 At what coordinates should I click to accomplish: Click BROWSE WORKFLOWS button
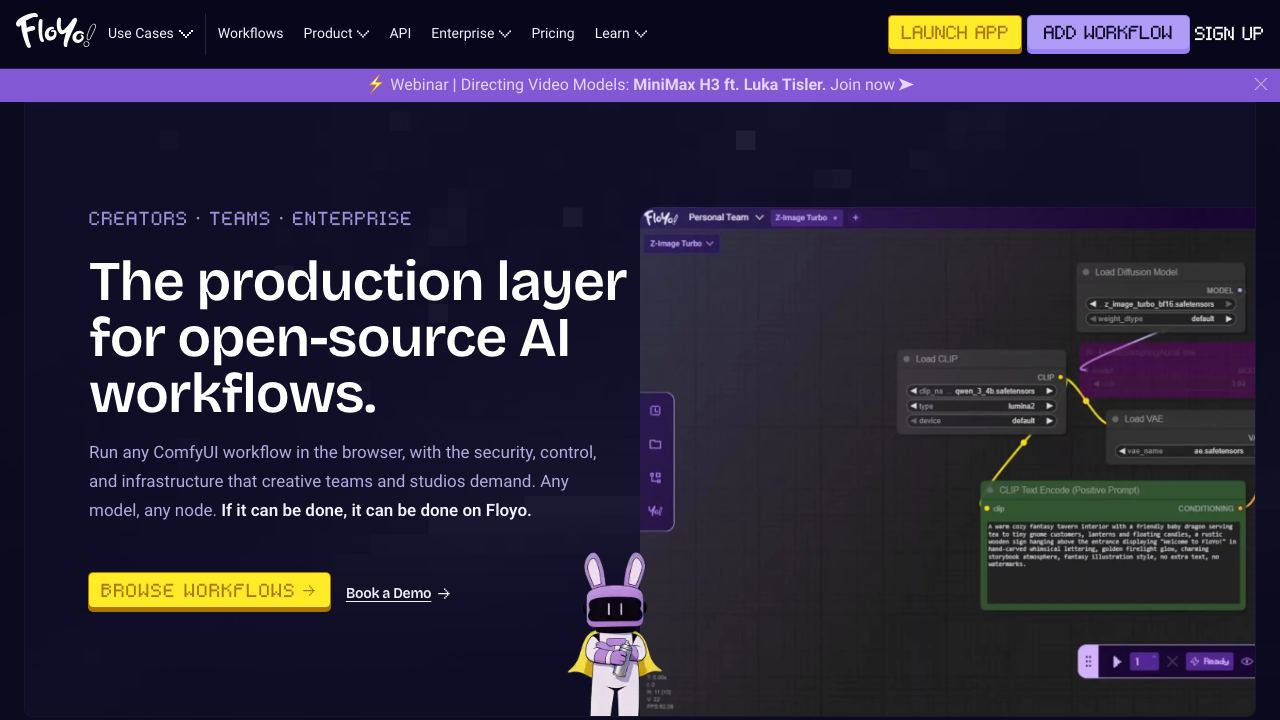(x=209, y=590)
